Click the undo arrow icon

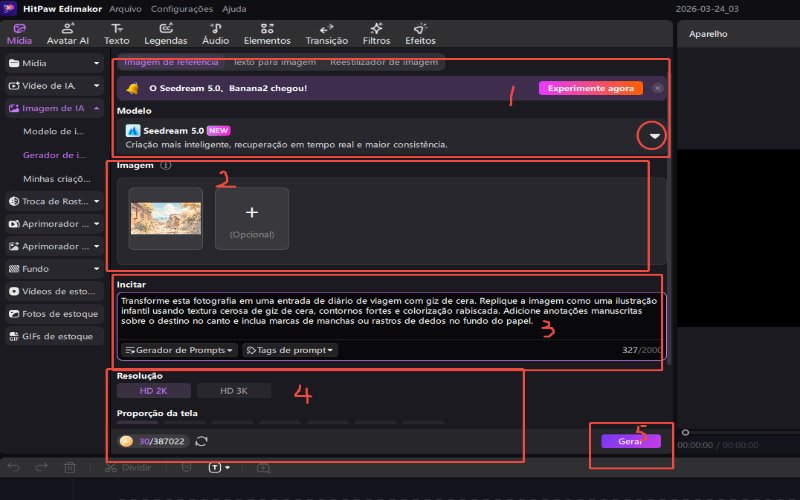[14, 467]
